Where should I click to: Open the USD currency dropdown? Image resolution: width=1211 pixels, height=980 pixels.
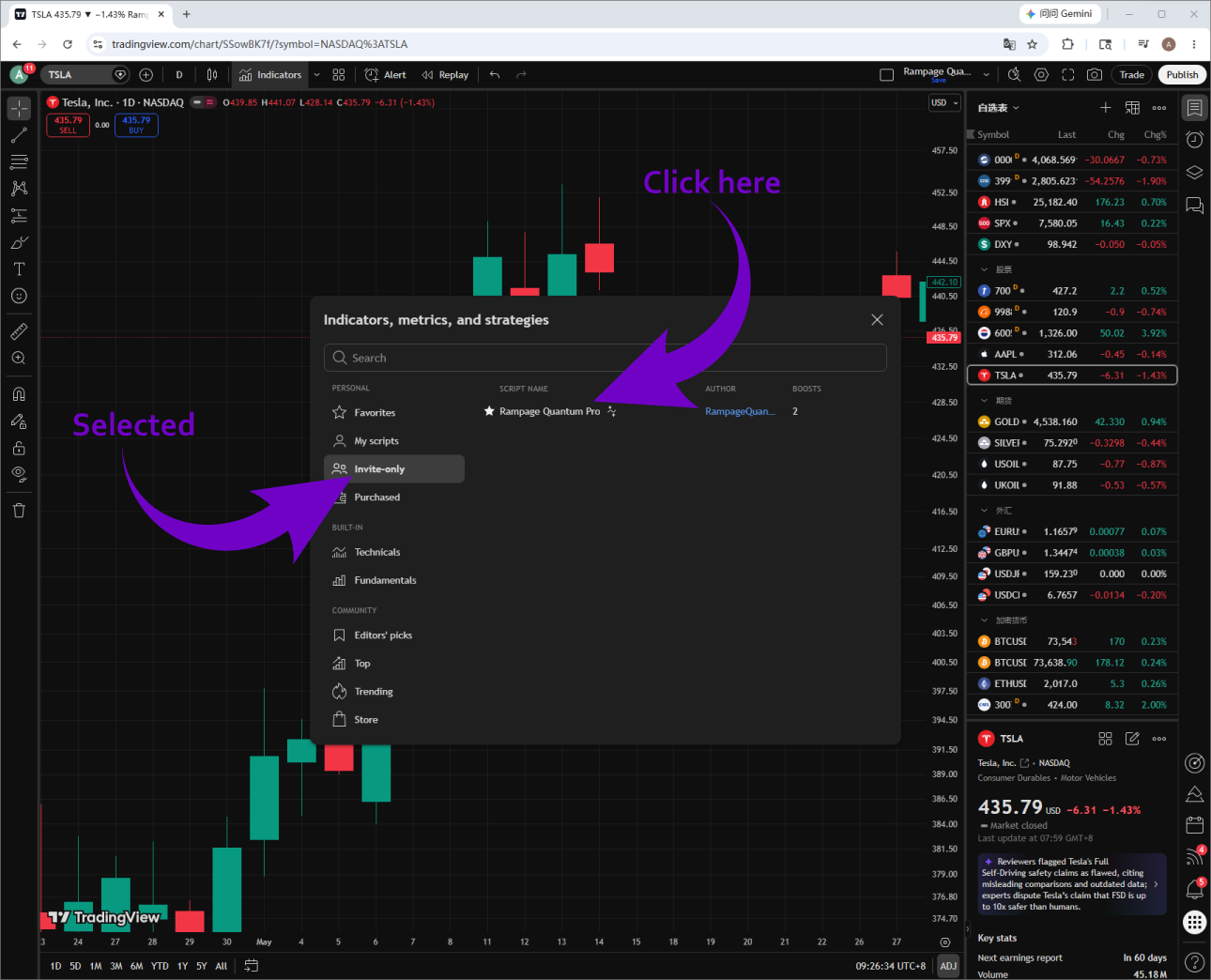point(944,103)
